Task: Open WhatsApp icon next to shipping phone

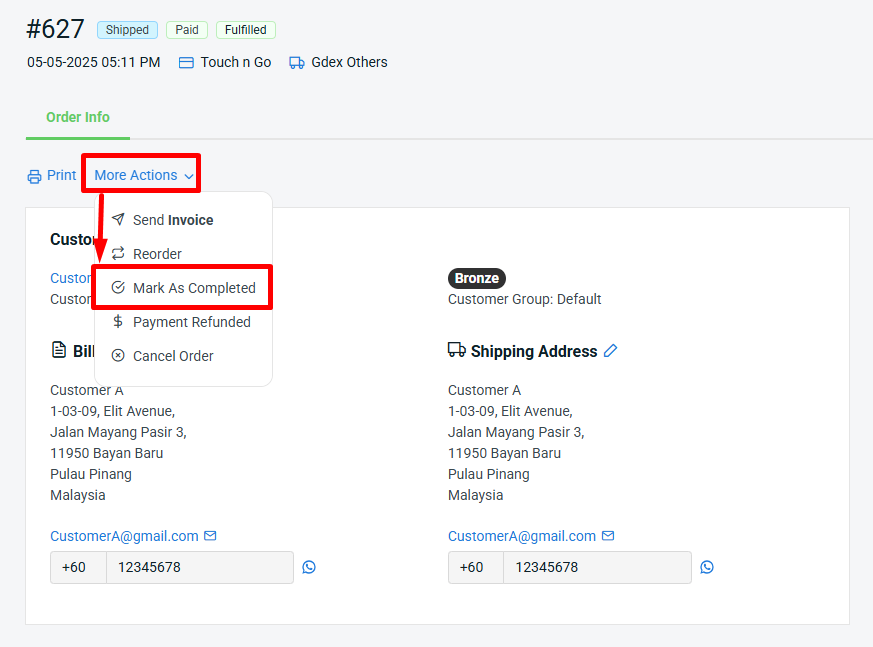Action: coord(707,567)
